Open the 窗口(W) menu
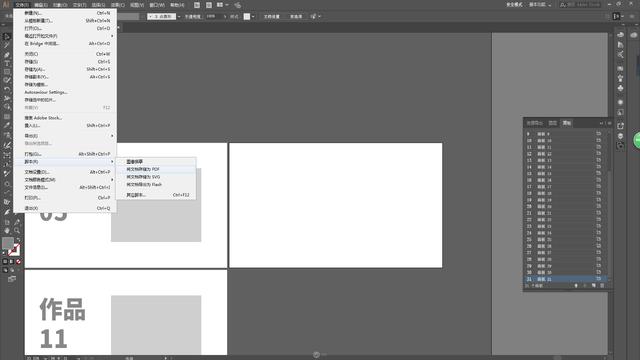Screen dimensions: 640x360 (x=157, y=5)
